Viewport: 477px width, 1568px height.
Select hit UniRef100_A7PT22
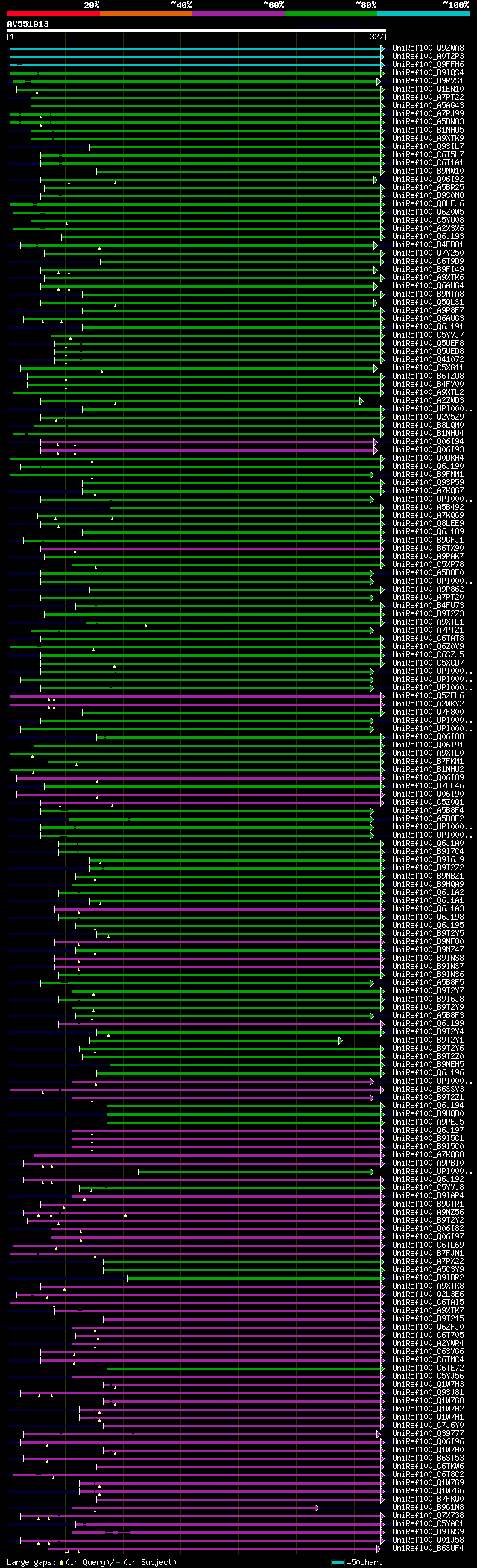tap(428, 98)
